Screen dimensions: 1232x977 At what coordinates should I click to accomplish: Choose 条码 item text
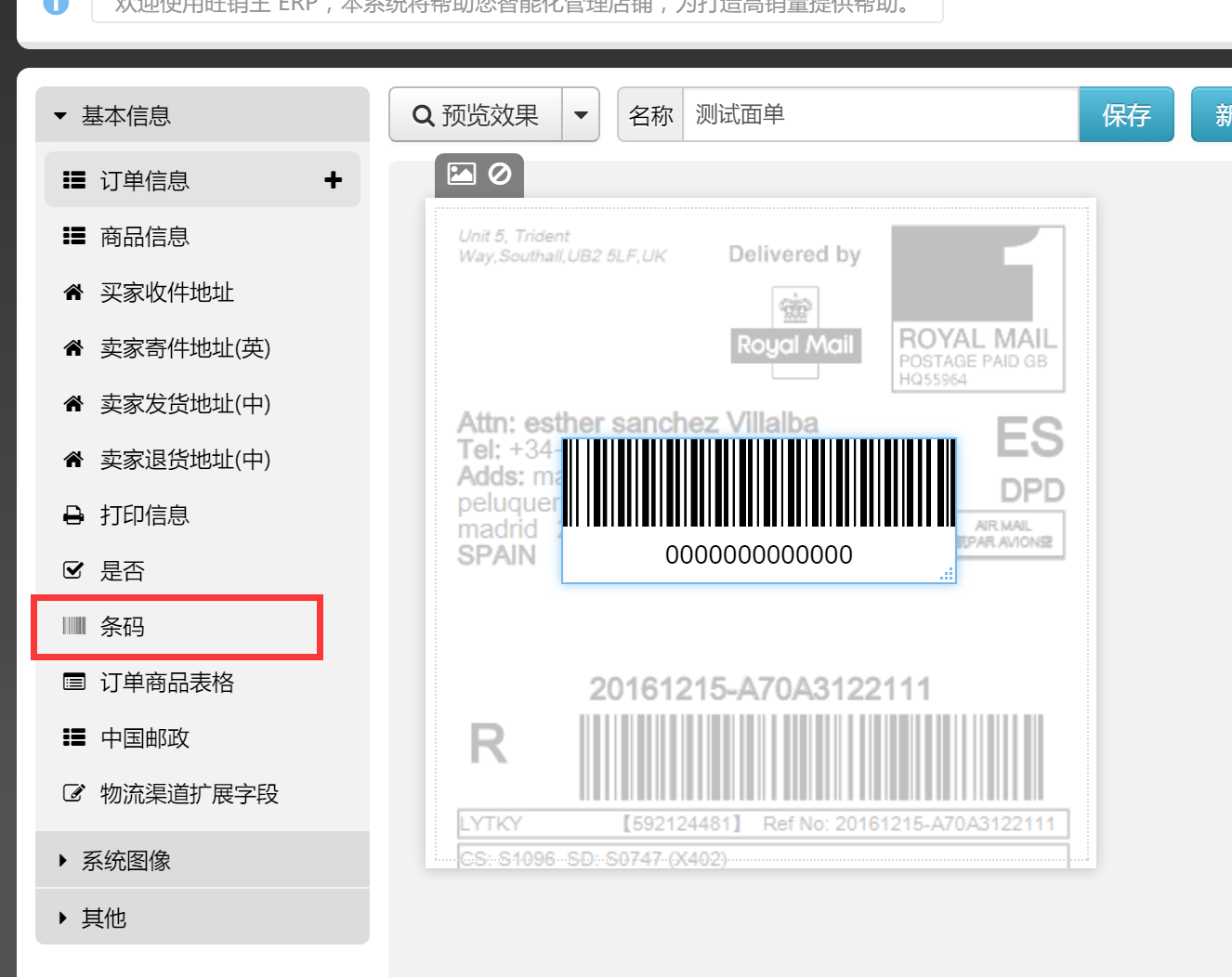tap(123, 627)
